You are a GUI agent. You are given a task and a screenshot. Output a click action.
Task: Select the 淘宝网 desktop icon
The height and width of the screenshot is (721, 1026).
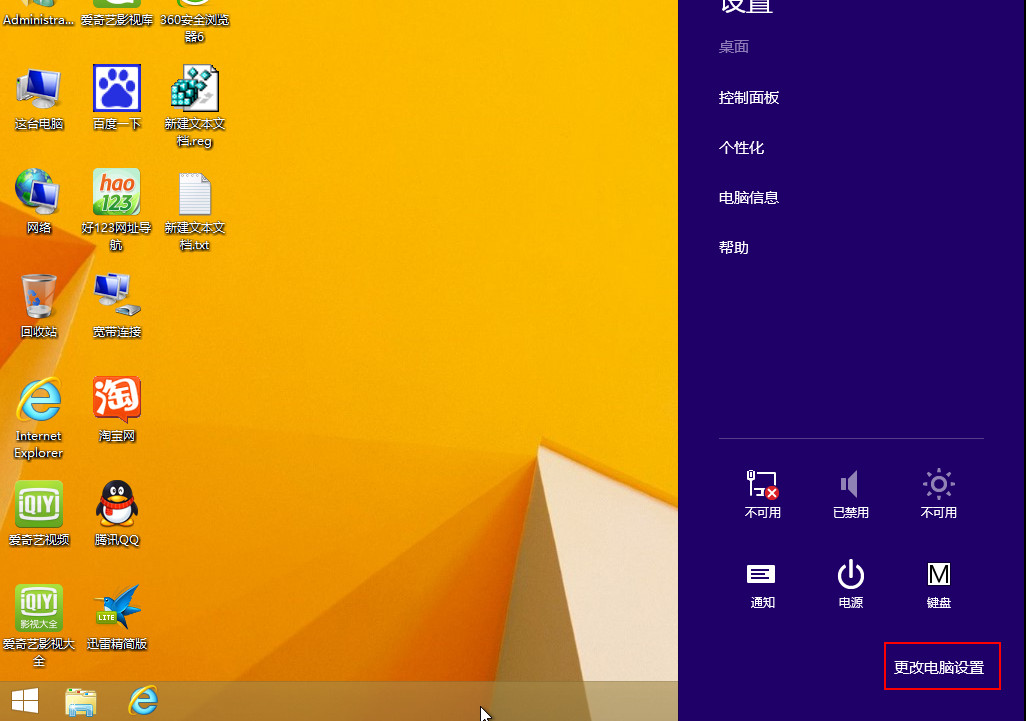[117, 410]
